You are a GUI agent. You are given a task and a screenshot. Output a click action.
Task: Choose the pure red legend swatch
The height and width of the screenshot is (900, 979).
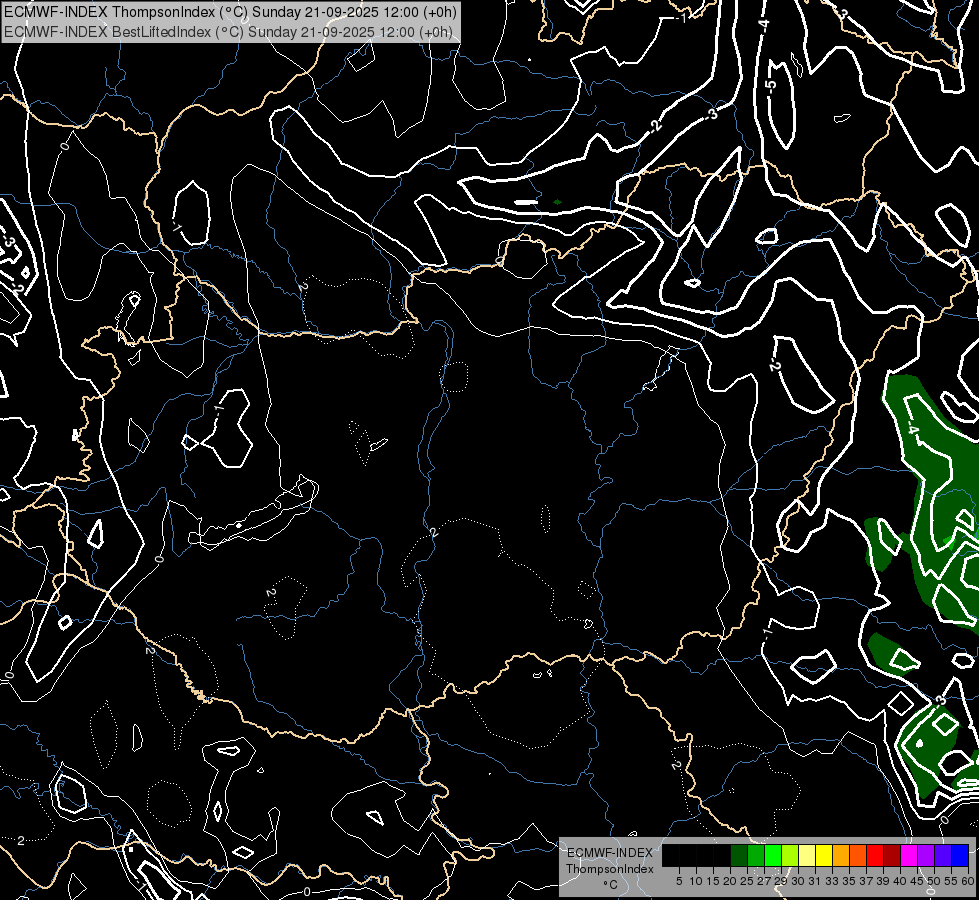[875, 855]
